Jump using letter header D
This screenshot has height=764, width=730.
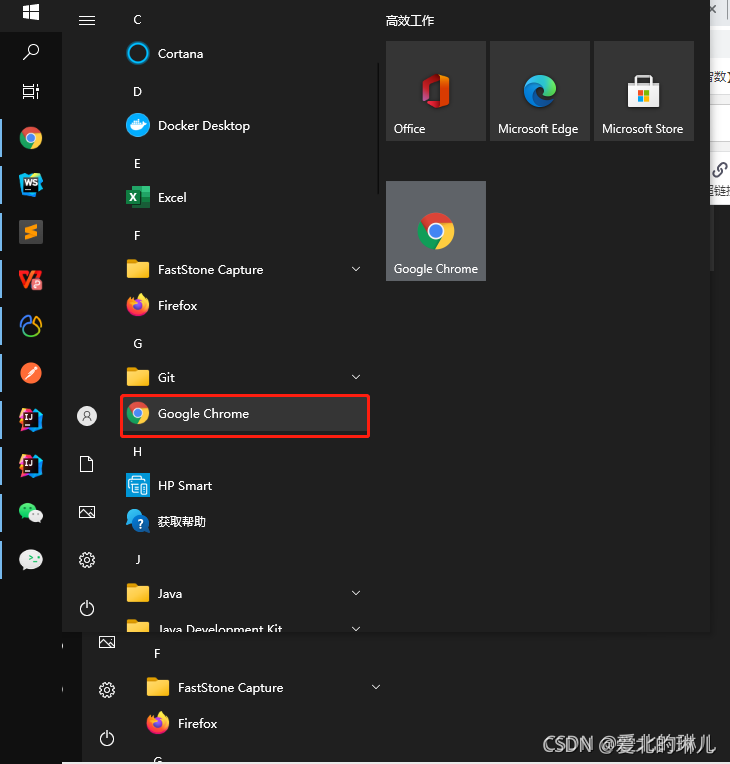(x=137, y=92)
